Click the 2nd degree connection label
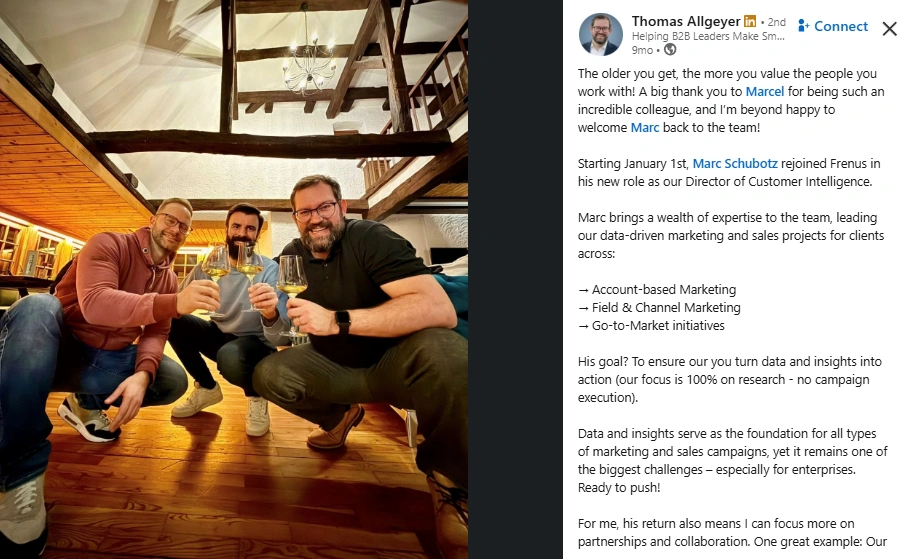Image resolution: width=901 pixels, height=559 pixels. tap(776, 22)
